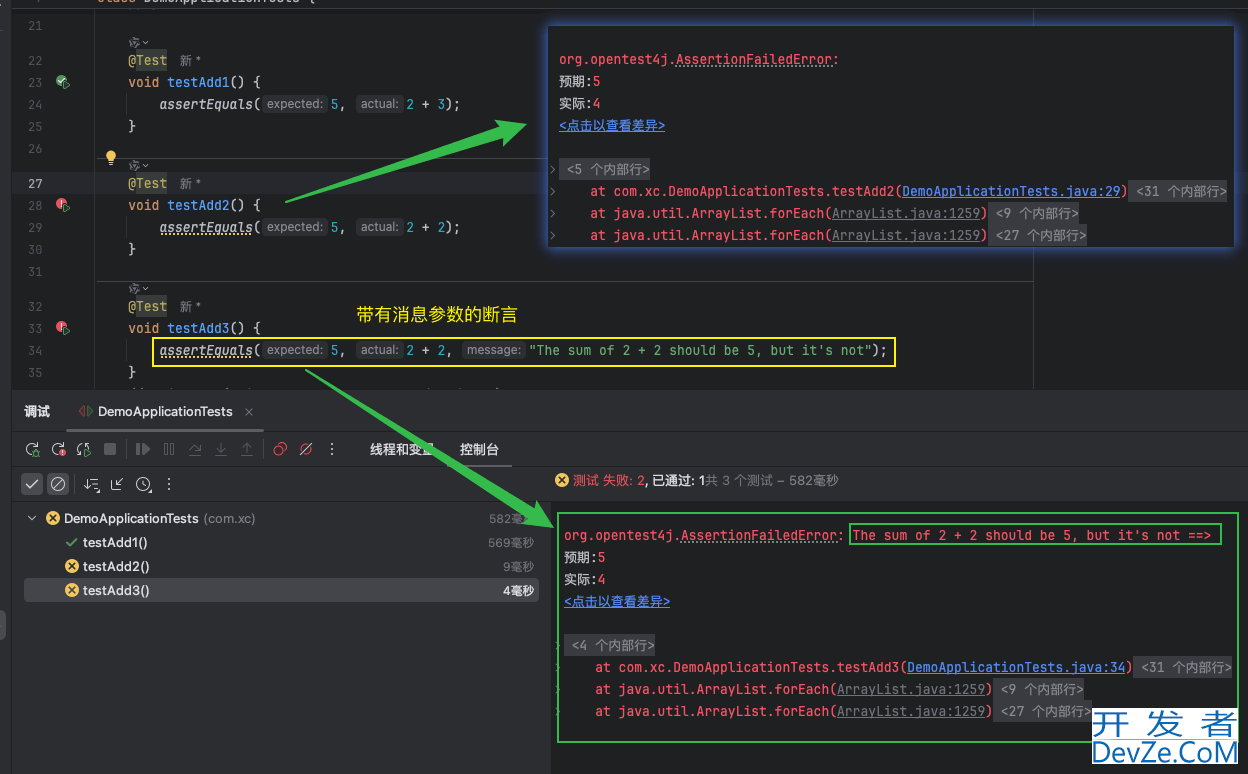Select the DemoApplicationTests debug session tab
Screen dimensions: 1248x774
(x=165, y=412)
